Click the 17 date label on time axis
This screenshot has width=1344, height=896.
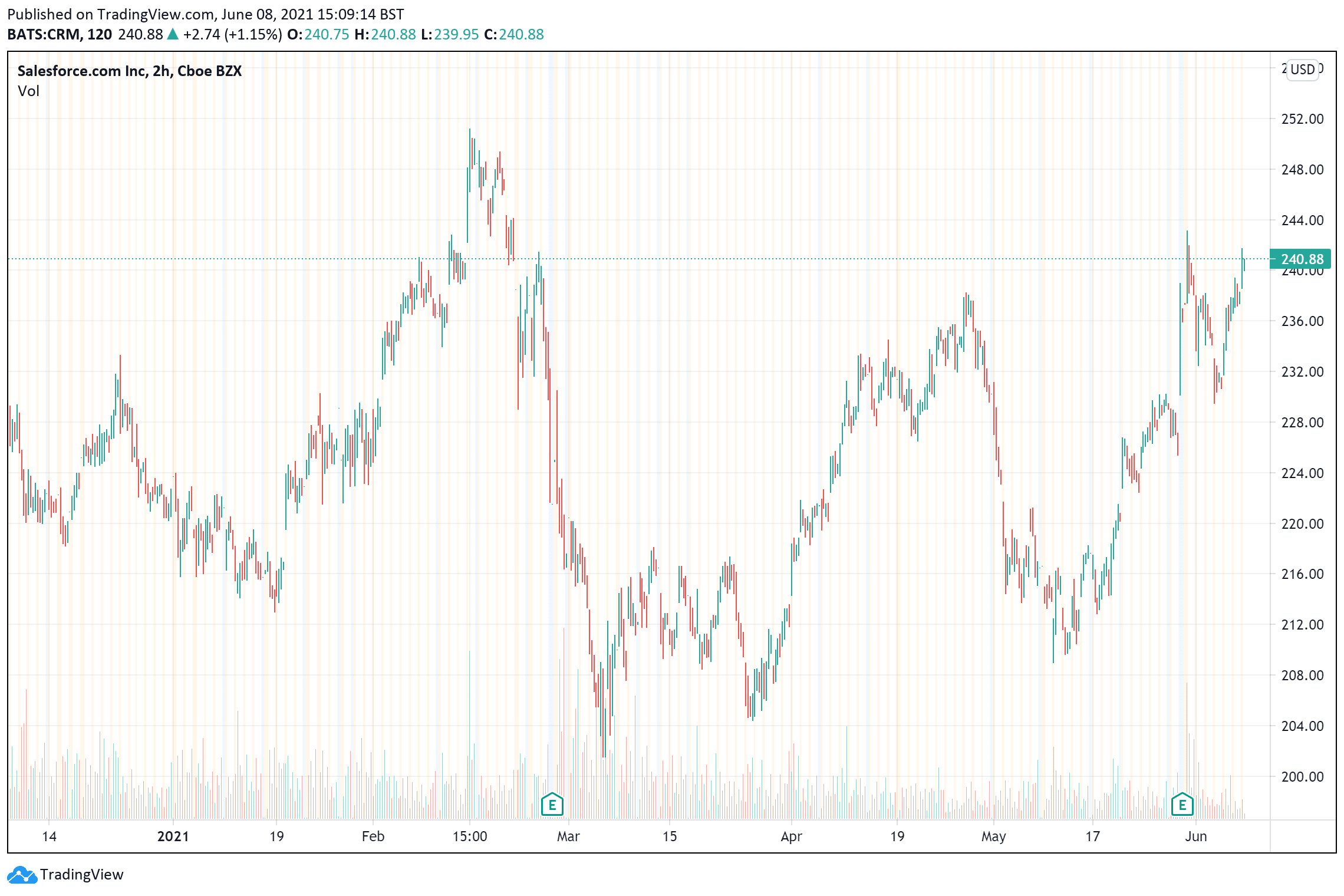tap(1093, 836)
